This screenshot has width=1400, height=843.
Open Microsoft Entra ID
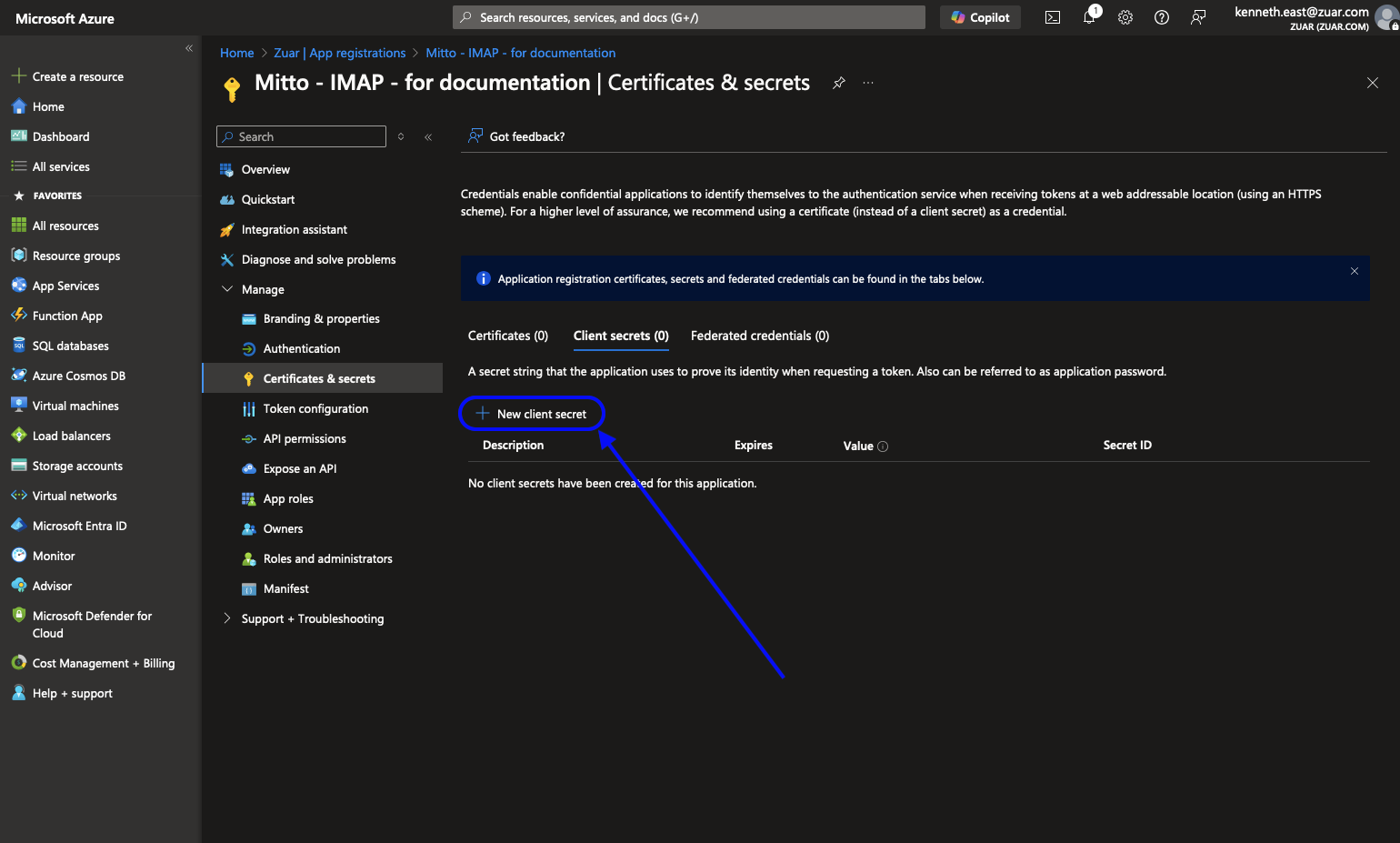(69, 526)
